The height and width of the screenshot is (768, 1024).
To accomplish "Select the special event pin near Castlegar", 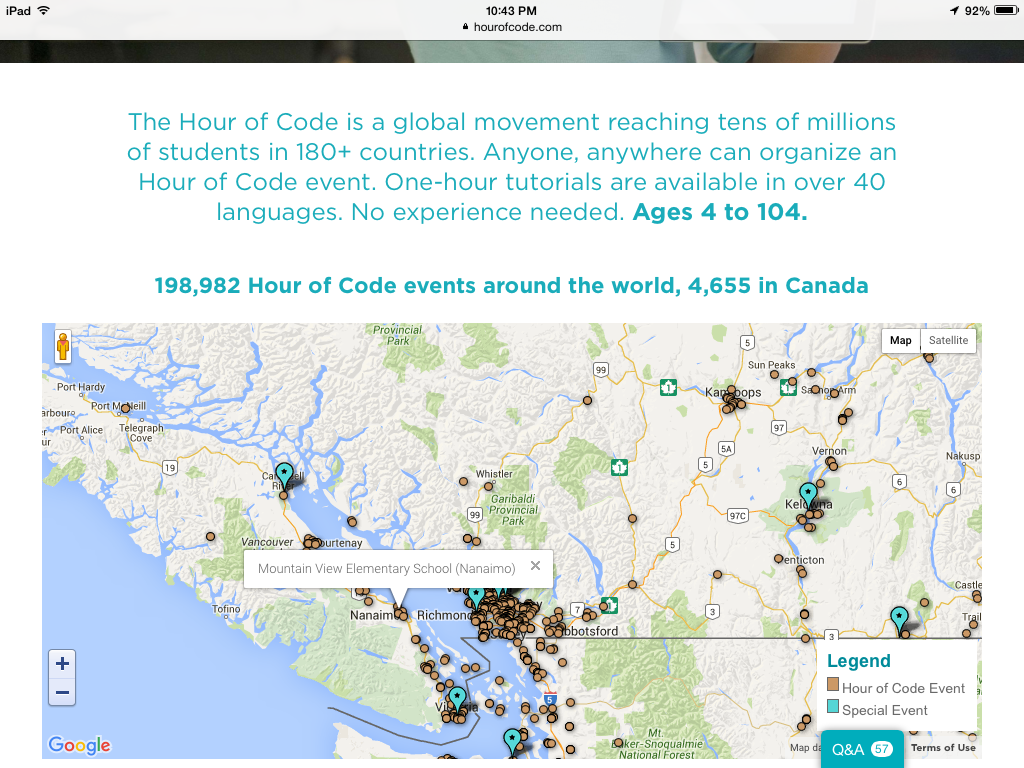I will point(899,619).
